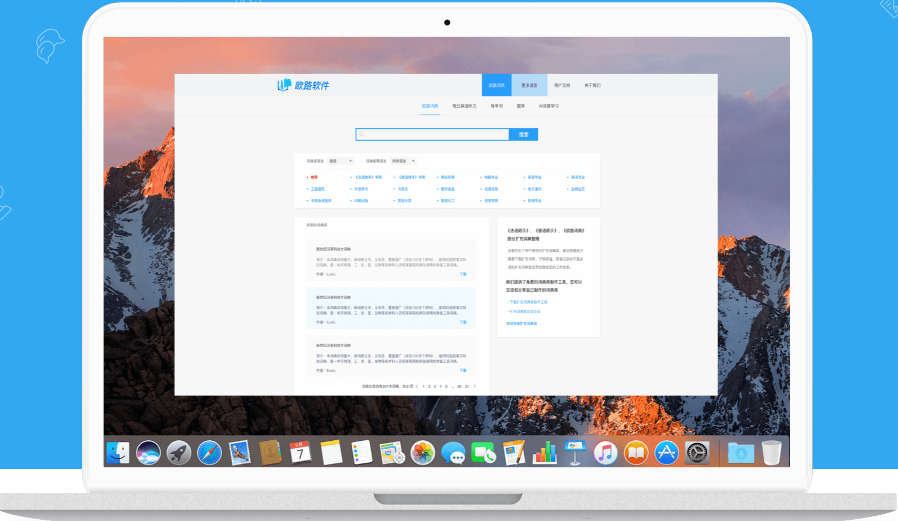Open Safari from the dock
The image size is (898, 521).
209,452
